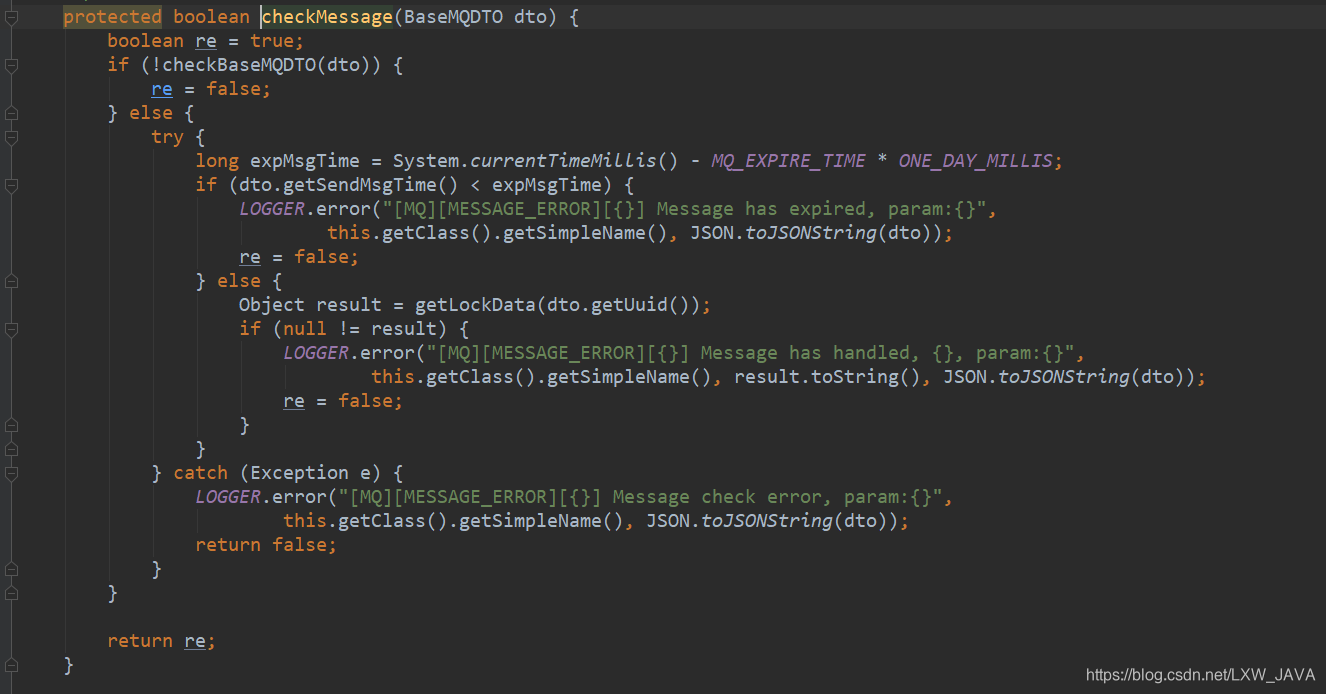The width and height of the screenshot is (1326, 694).
Task: Click 'boolean re = true;' declaration
Action: [205, 41]
